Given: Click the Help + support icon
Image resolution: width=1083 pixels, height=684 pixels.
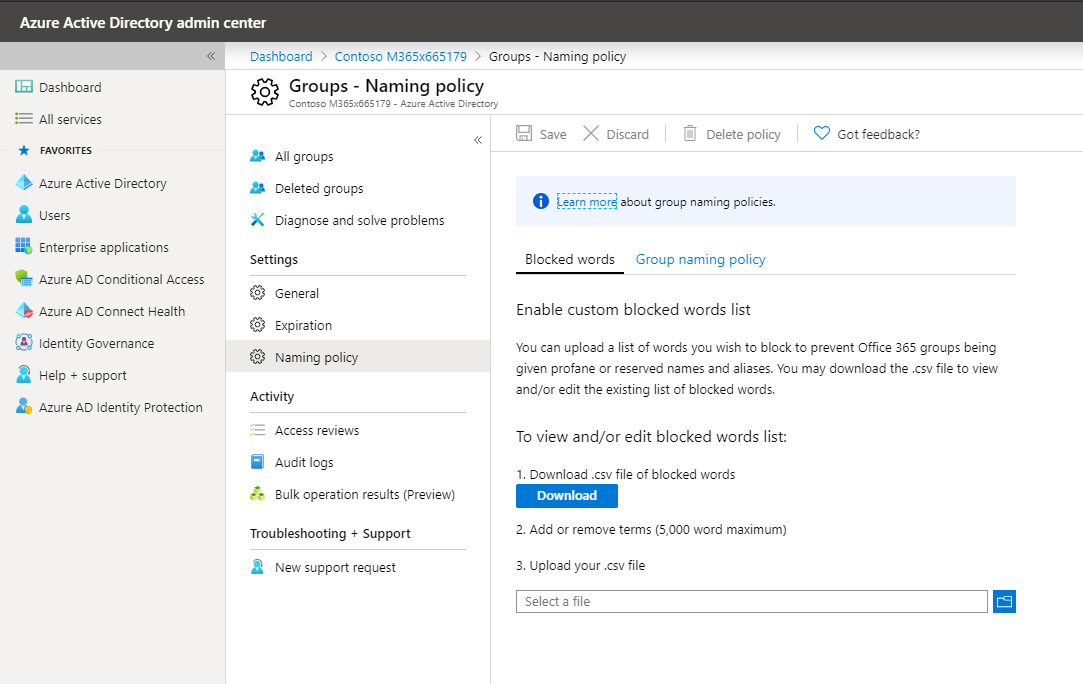Looking at the screenshot, I should coord(24,374).
